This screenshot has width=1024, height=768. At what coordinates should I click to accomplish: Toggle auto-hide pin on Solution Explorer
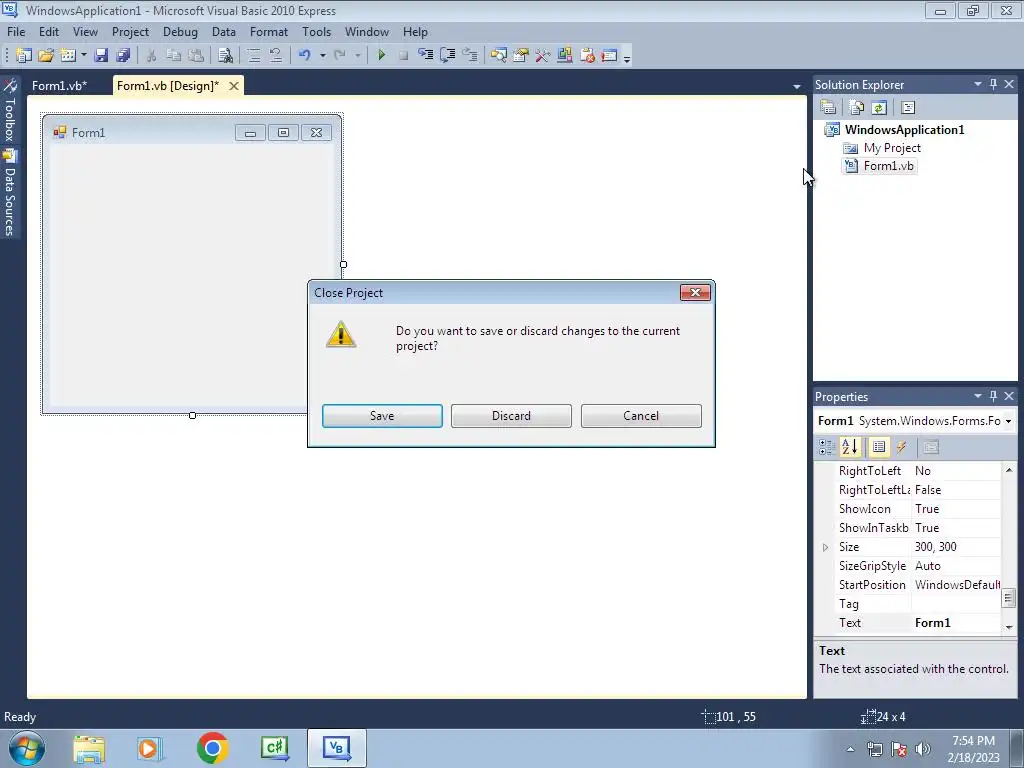pyautogui.click(x=993, y=84)
